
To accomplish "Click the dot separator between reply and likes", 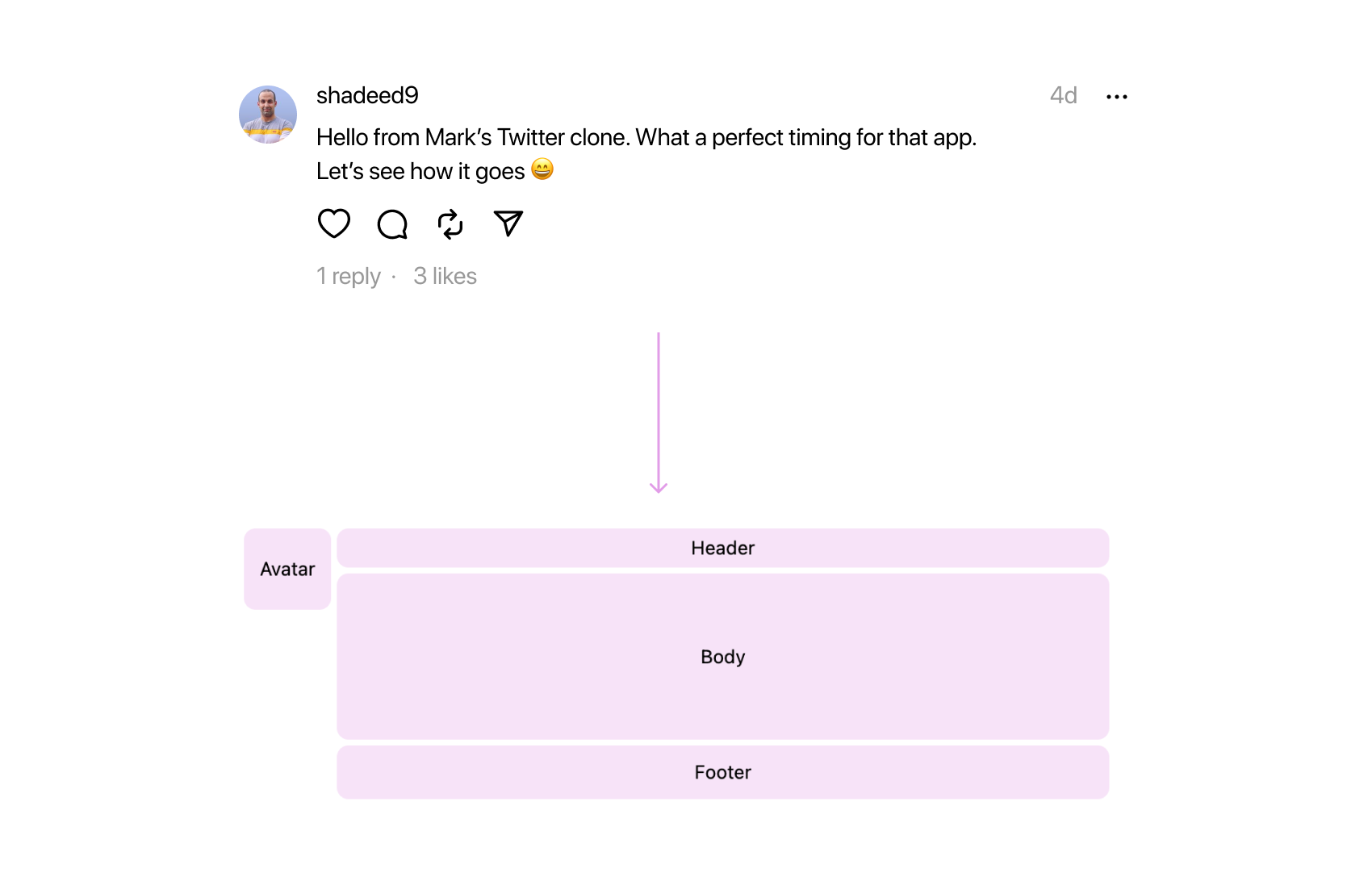I will point(394,277).
